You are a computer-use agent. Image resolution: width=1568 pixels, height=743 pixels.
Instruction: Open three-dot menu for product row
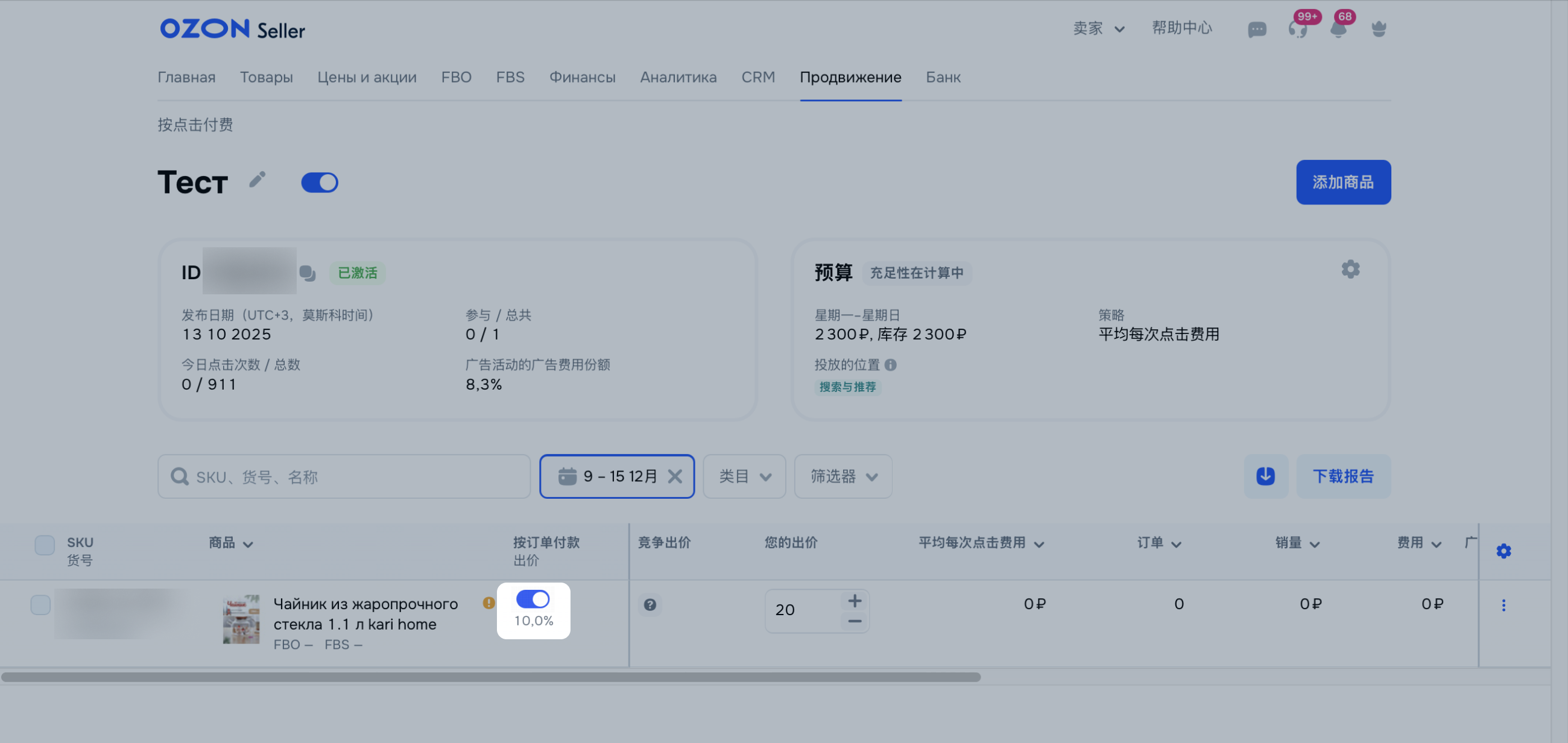point(1503,605)
